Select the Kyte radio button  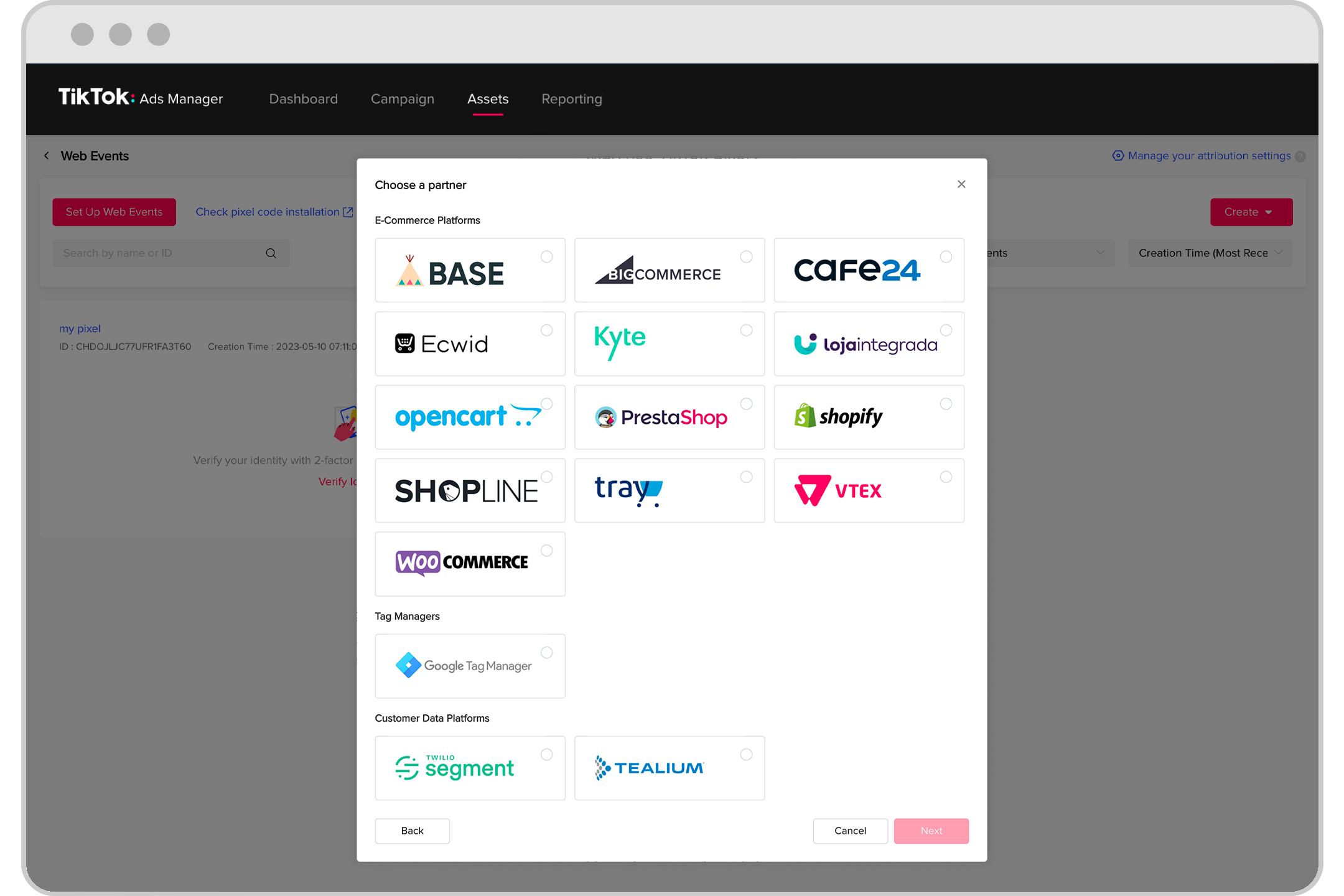tap(746, 330)
